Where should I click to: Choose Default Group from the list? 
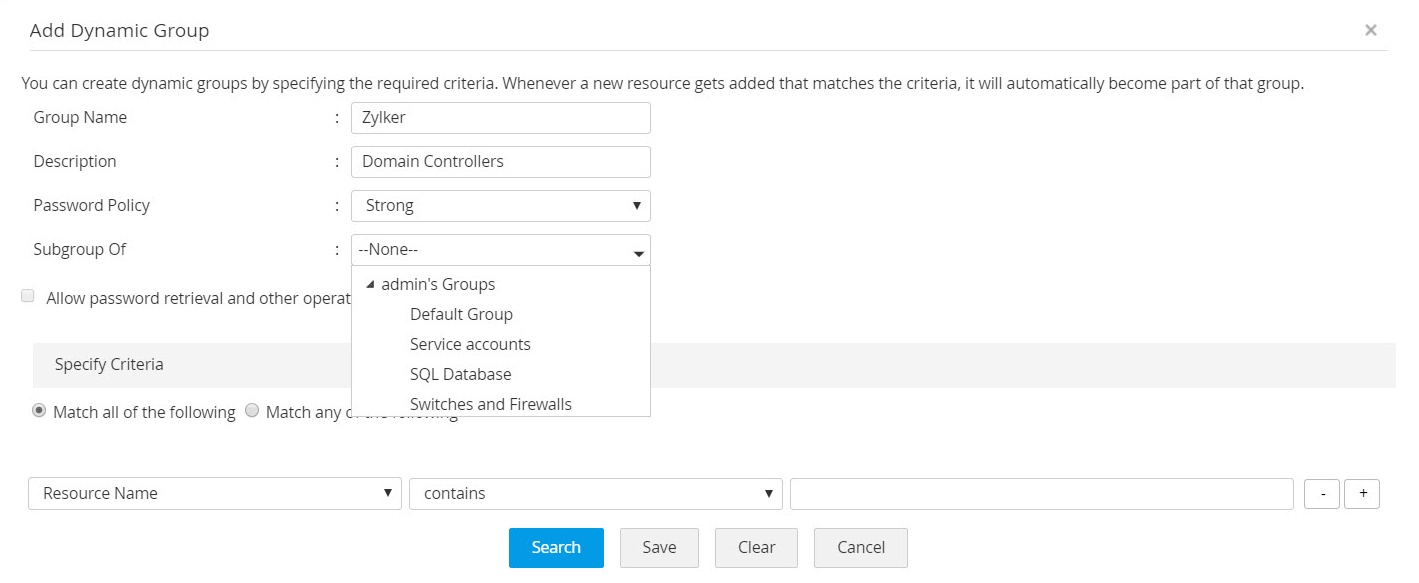[x=461, y=314]
